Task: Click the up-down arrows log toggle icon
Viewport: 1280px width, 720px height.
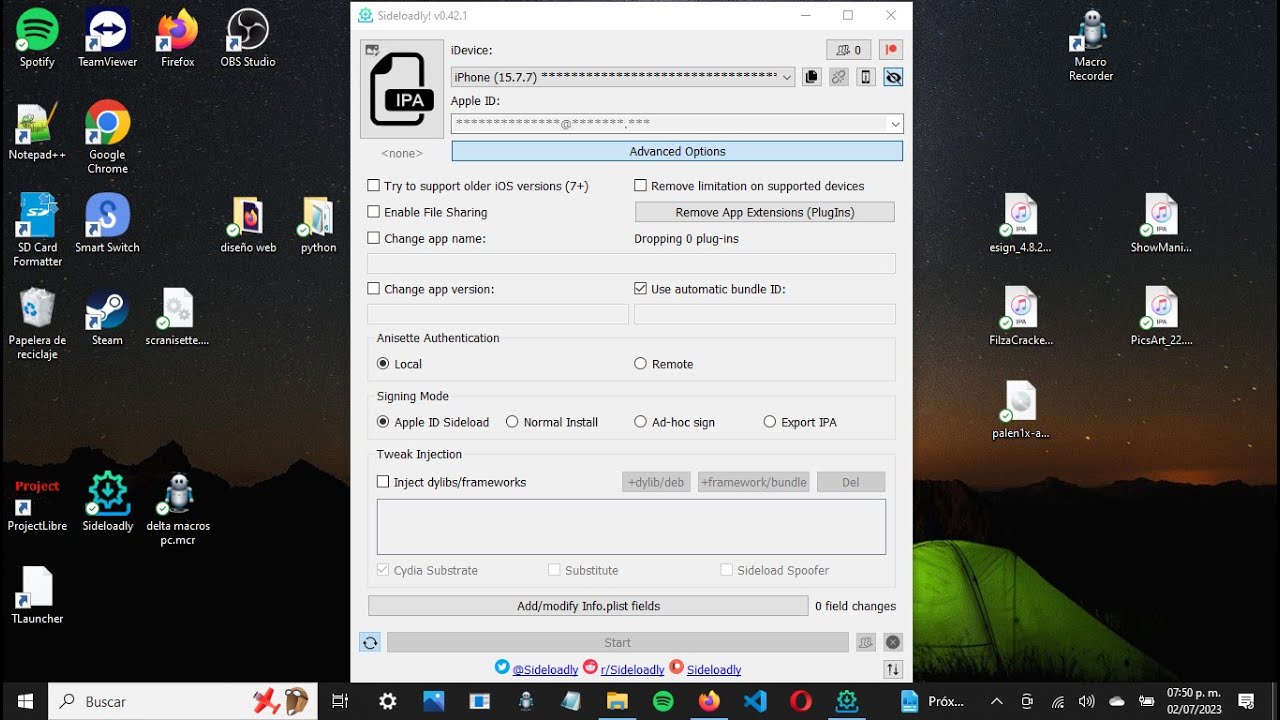Action: [893, 669]
